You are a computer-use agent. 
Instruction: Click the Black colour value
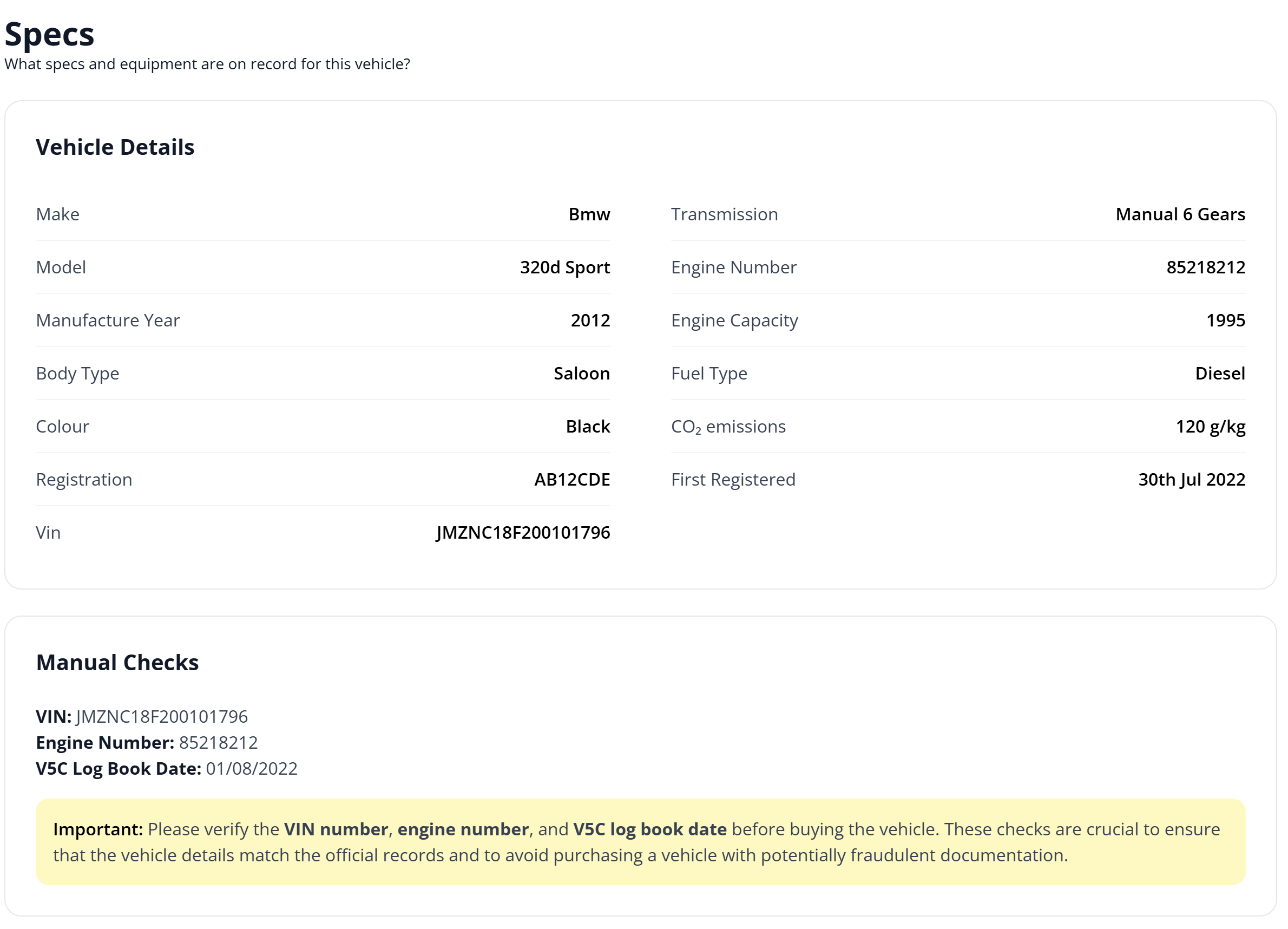tap(588, 427)
